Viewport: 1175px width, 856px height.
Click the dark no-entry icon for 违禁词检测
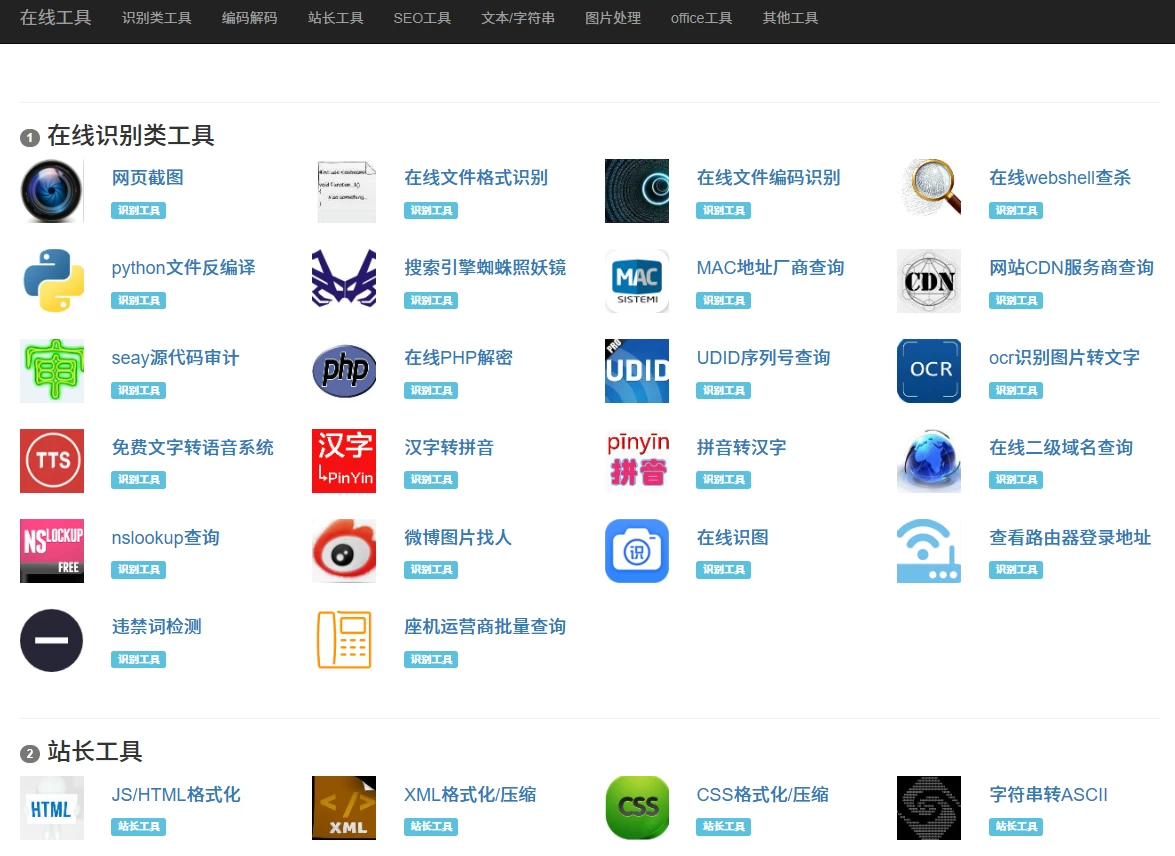tap(52, 640)
